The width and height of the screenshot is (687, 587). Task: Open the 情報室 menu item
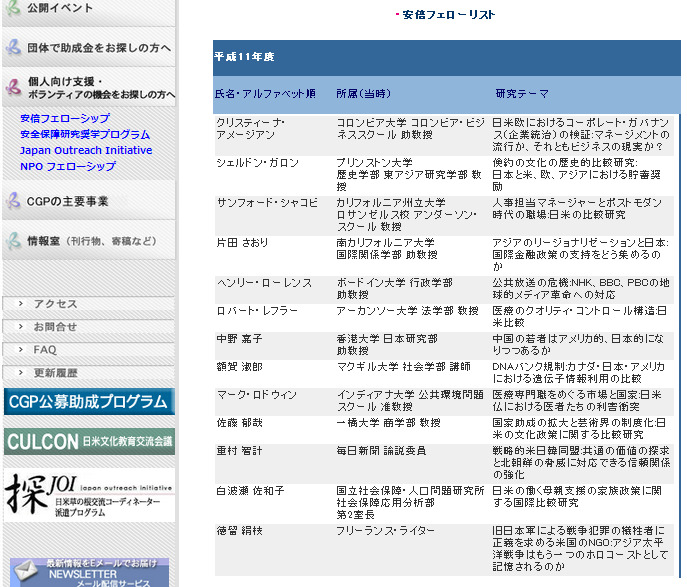[x=89, y=240]
